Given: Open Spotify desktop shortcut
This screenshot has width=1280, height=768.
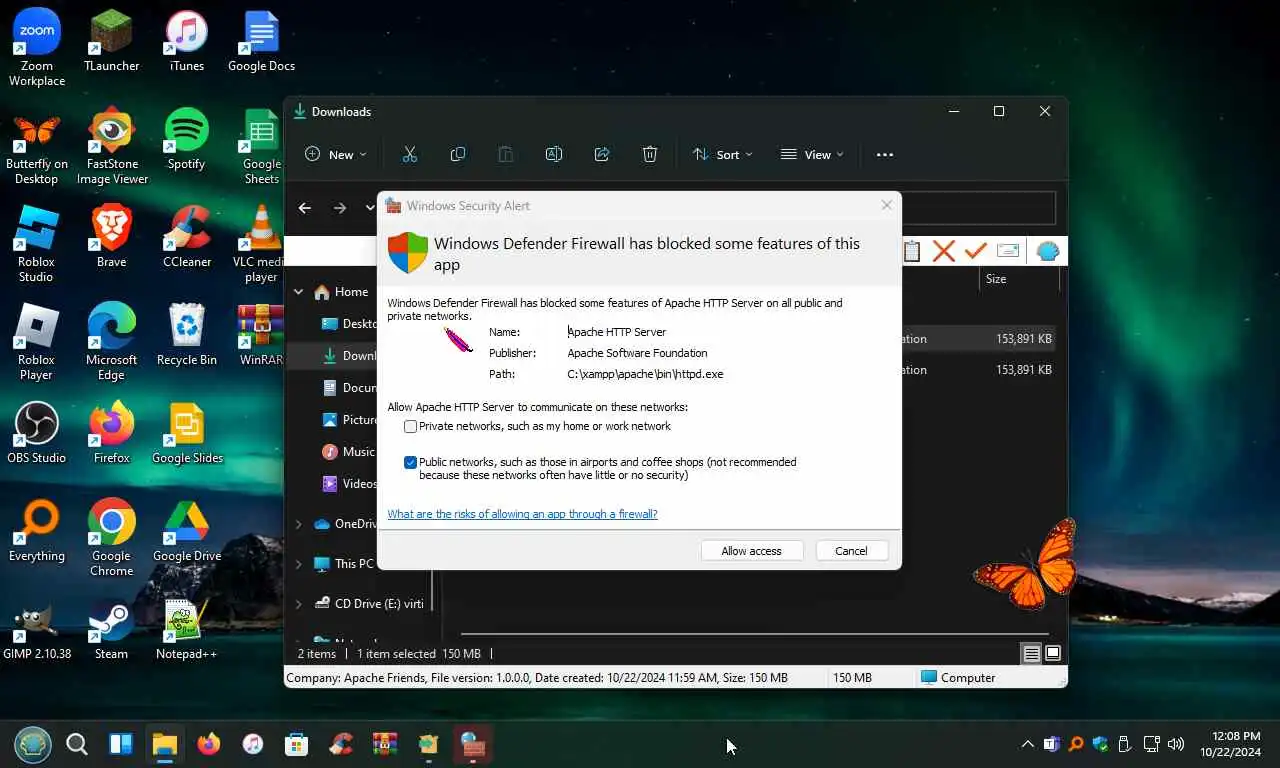Looking at the screenshot, I should click(186, 139).
